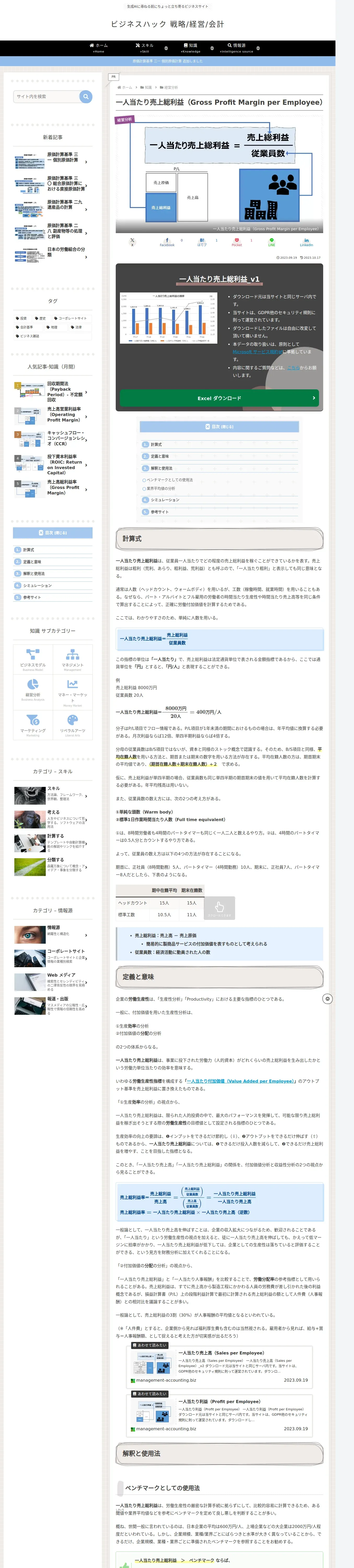Expand the 情報源 menu dropdown arrow
Image resolution: width=354 pixels, height=1568 pixels.
pos(258,48)
